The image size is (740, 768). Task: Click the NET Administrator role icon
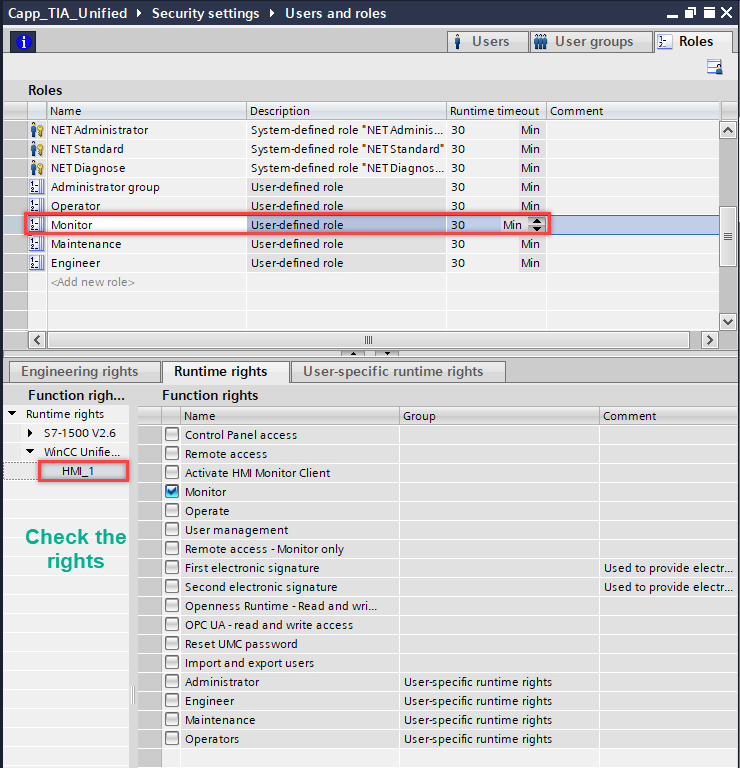36,130
